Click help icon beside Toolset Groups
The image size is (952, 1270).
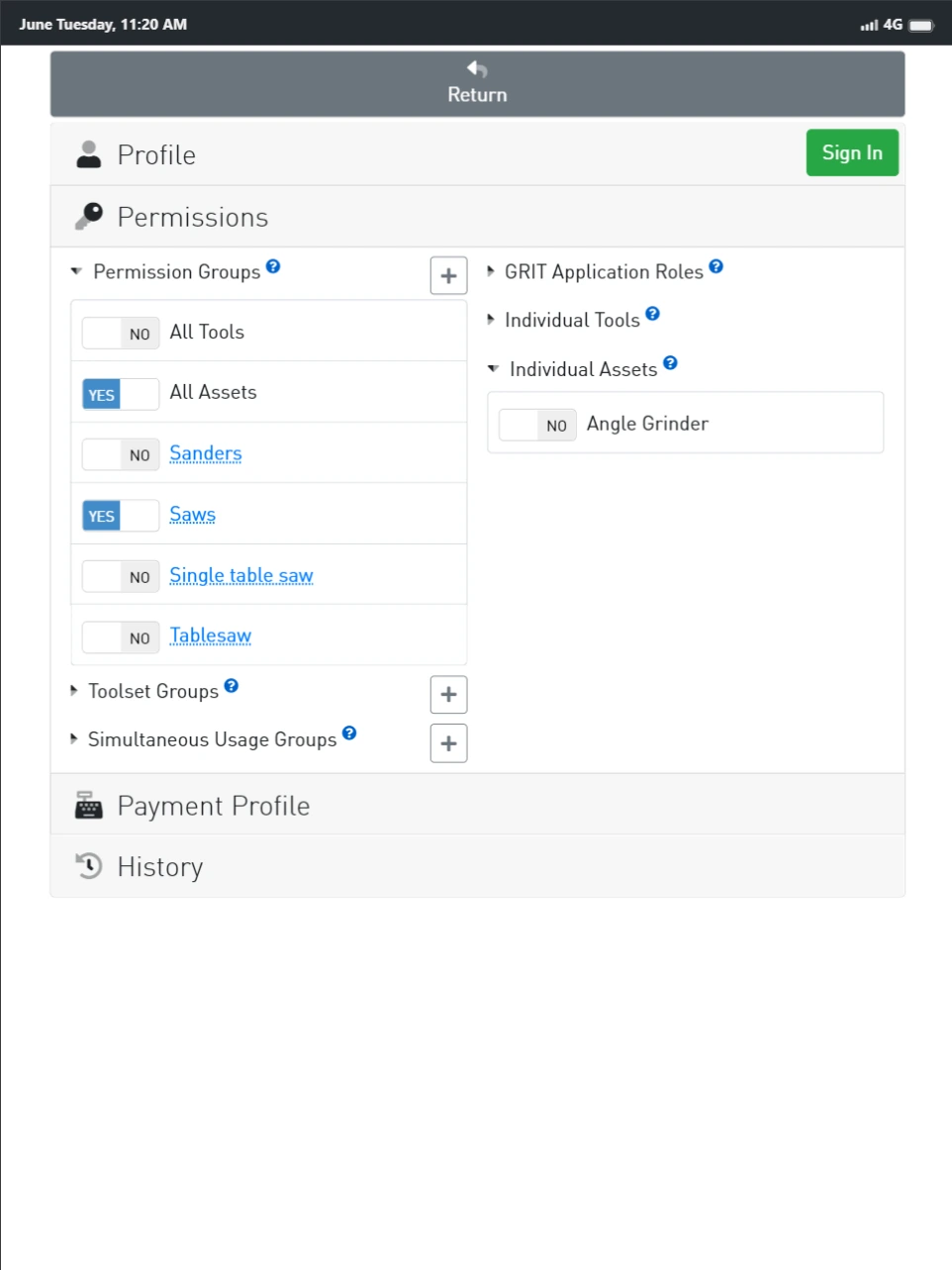coord(232,686)
